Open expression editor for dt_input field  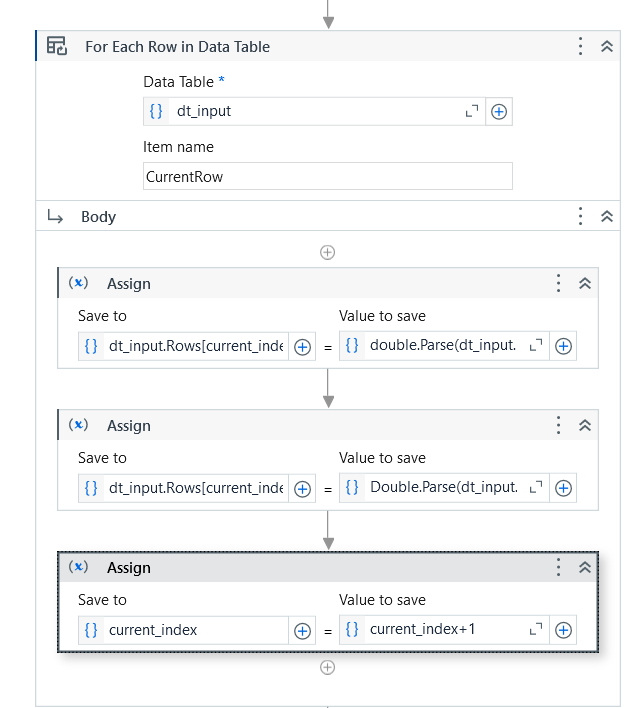pyautogui.click(x=472, y=111)
